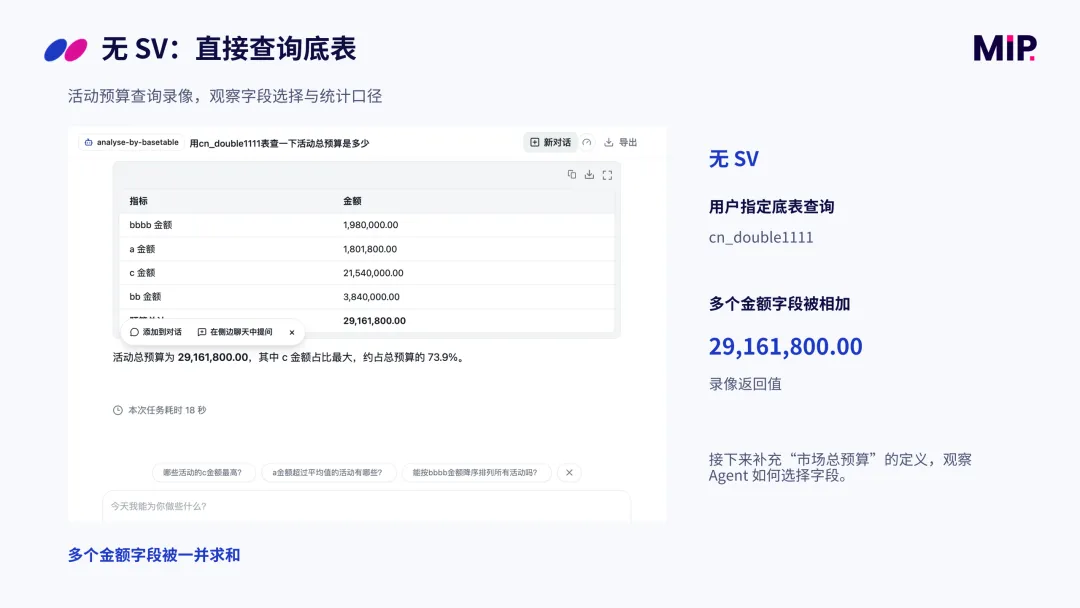1080x608 pixels.
Task: Copy the result table via copy icon
Action: pos(572,175)
